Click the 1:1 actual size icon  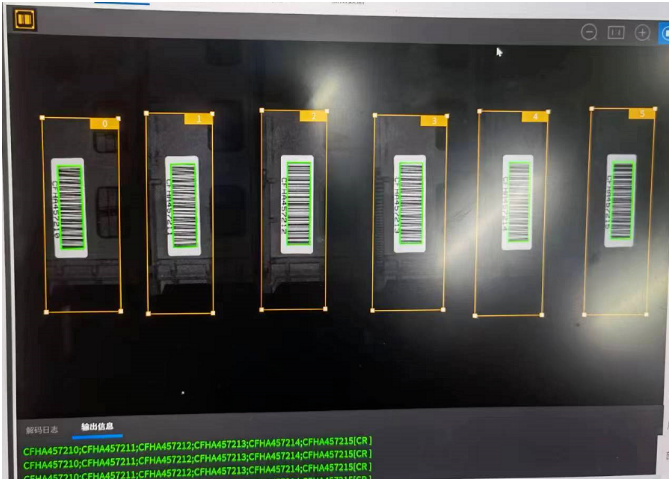click(x=616, y=32)
